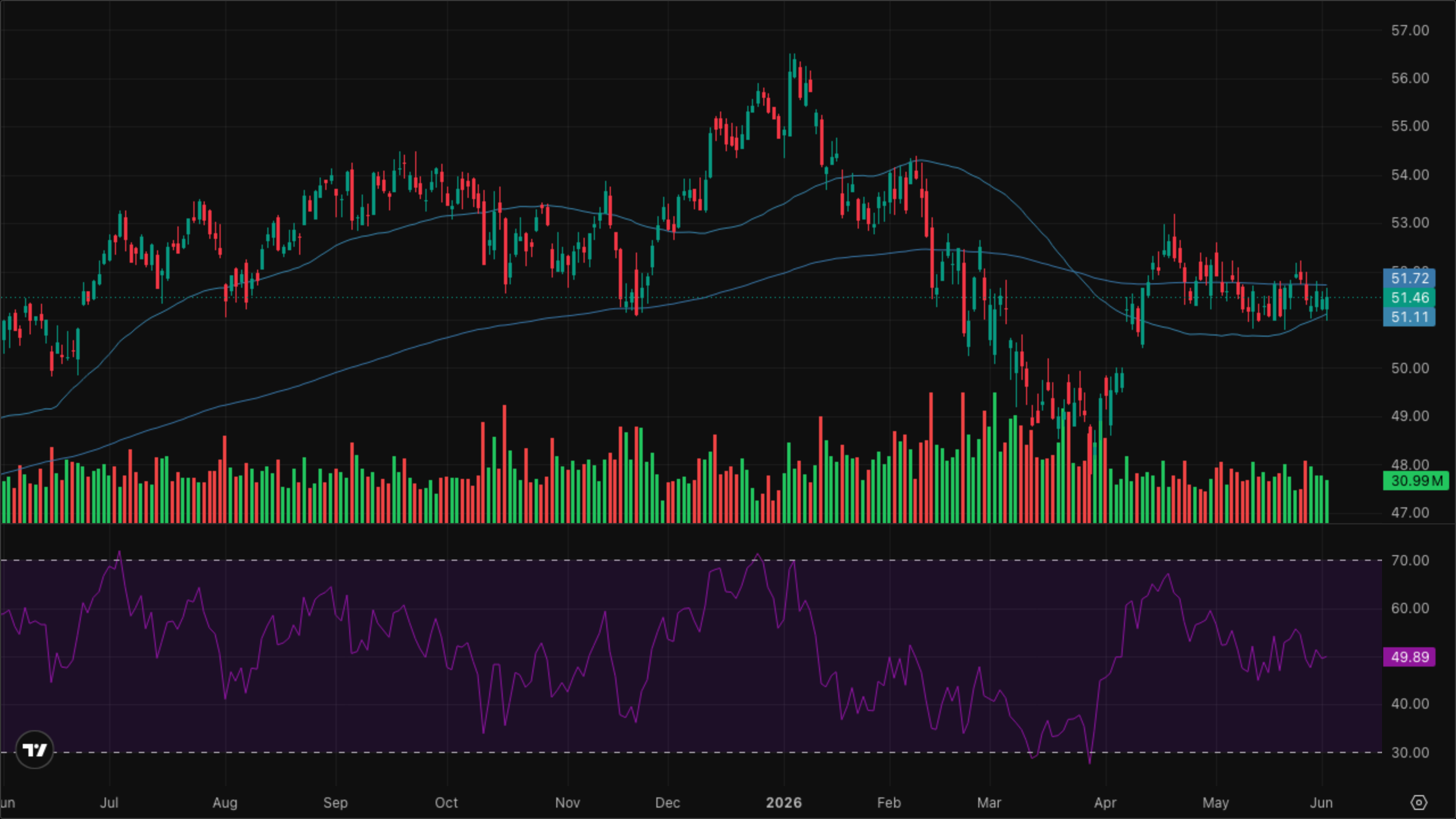The height and width of the screenshot is (819, 1456).
Task: Click the 51.72 moving average price label
Action: (x=1409, y=278)
